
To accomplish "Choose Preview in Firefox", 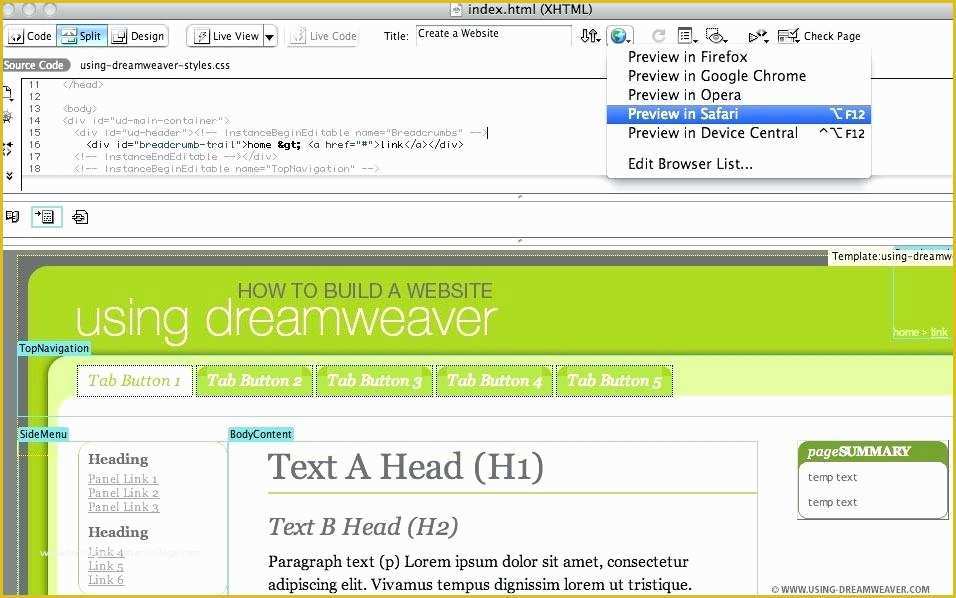I will click(738, 57).
